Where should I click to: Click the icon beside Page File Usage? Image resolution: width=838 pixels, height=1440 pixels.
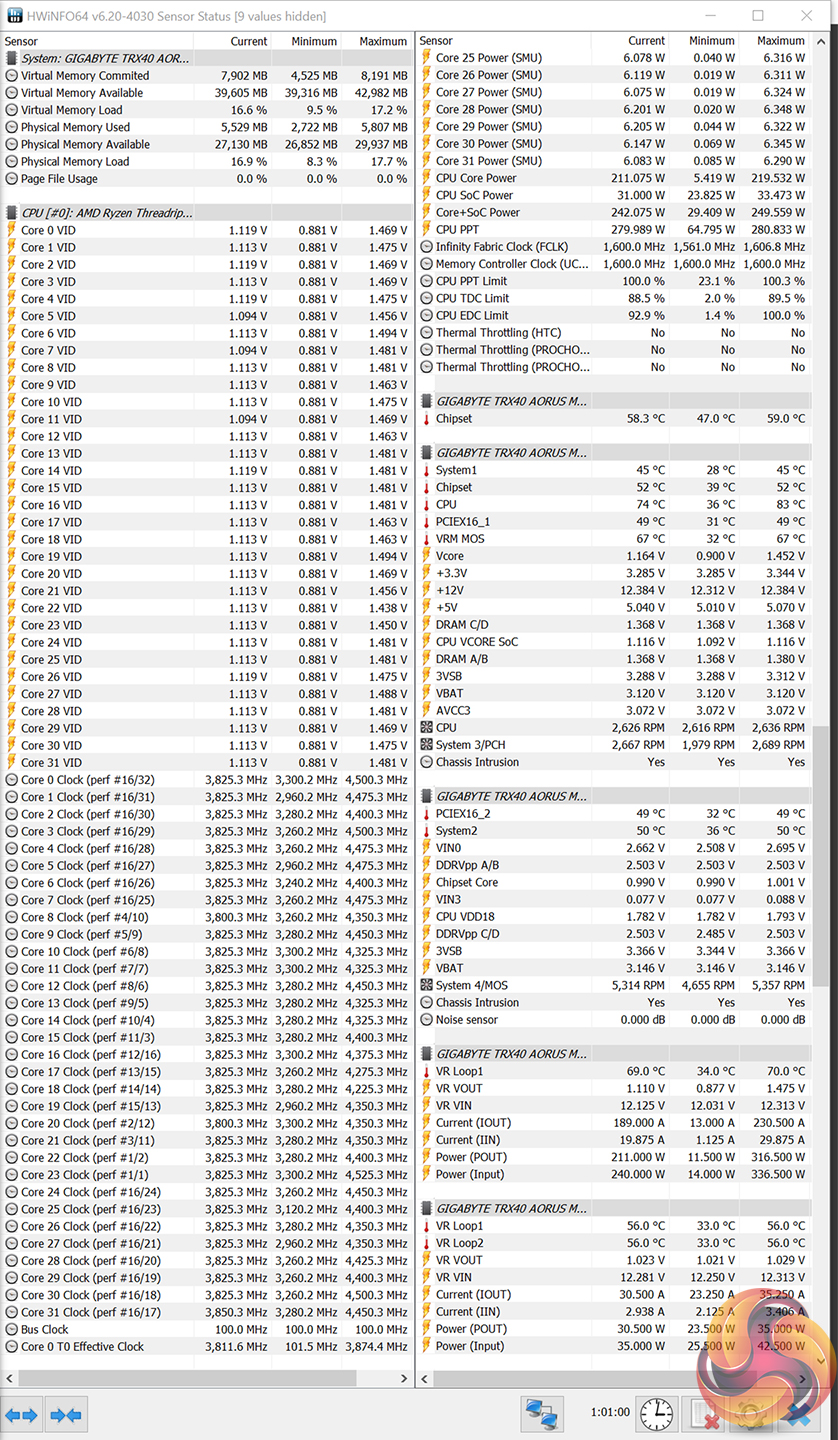12,178
